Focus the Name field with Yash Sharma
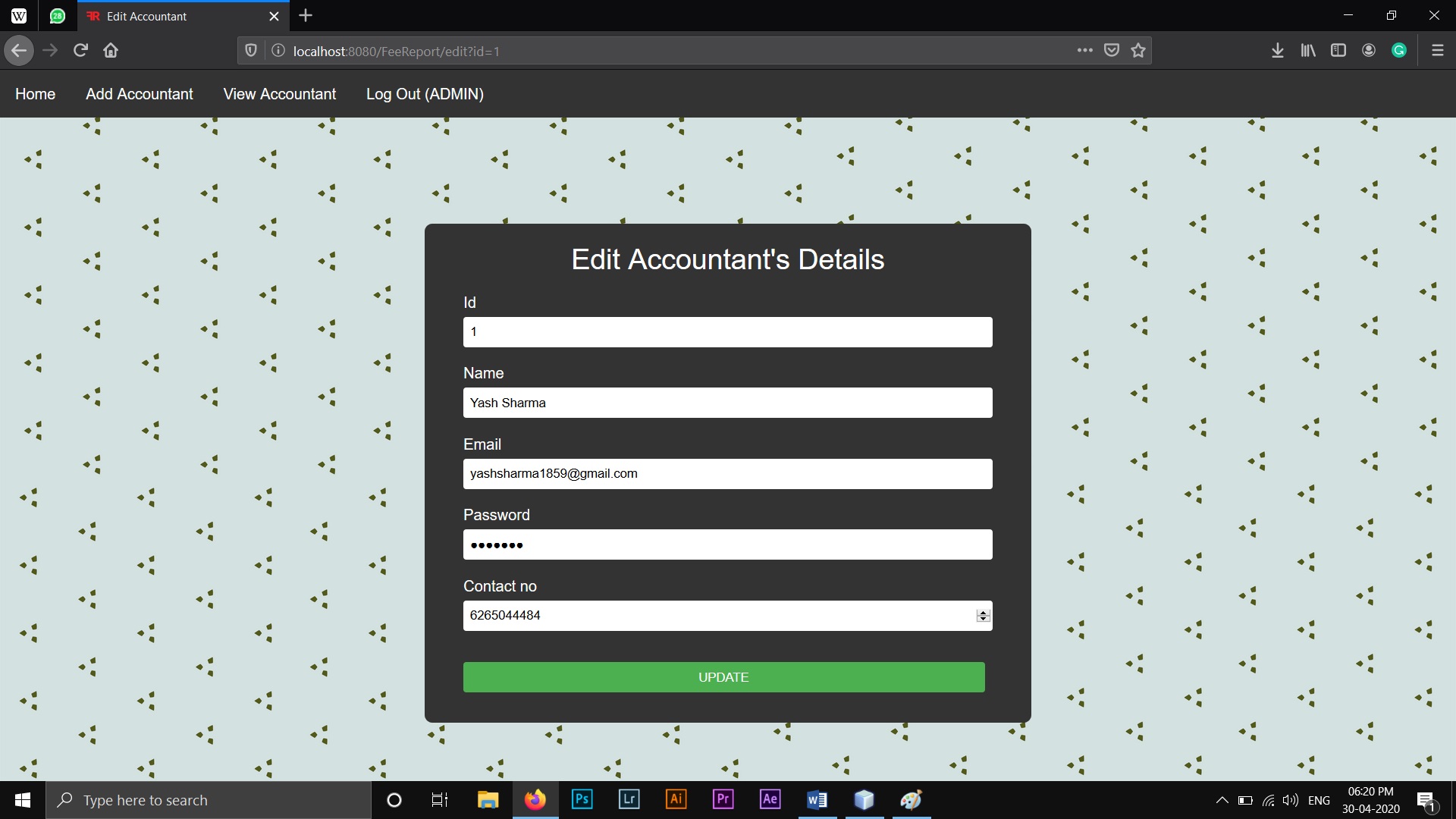 click(726, 403)
